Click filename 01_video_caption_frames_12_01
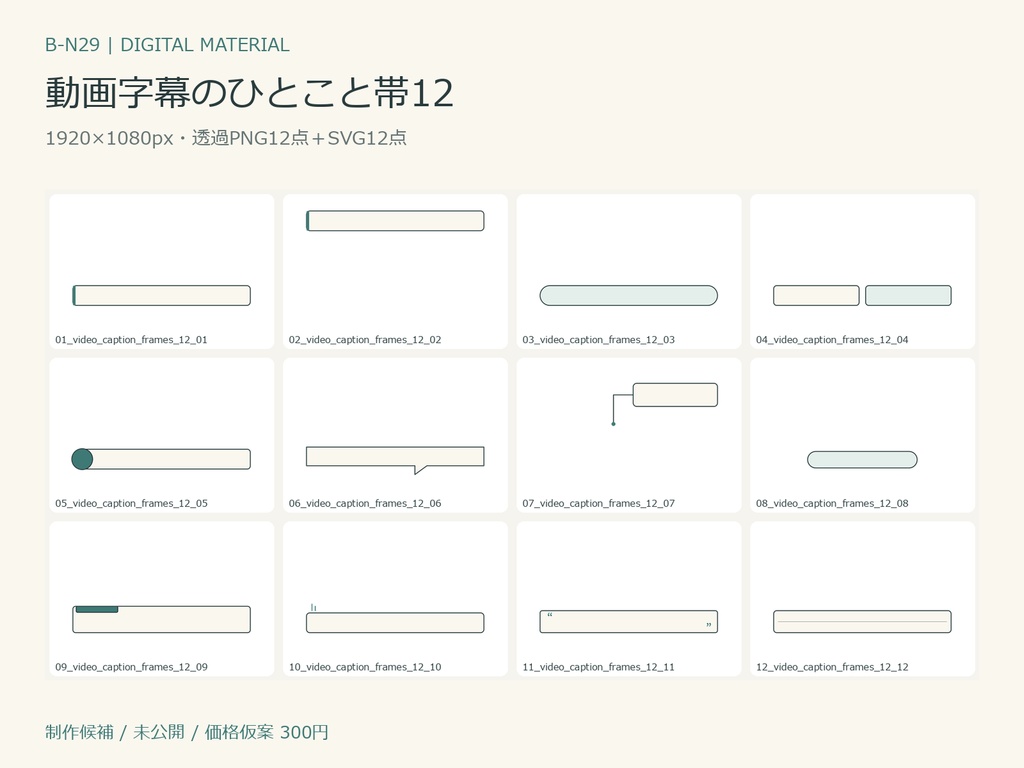Screen dimensions: 1024x768 [x=131, y=340]
